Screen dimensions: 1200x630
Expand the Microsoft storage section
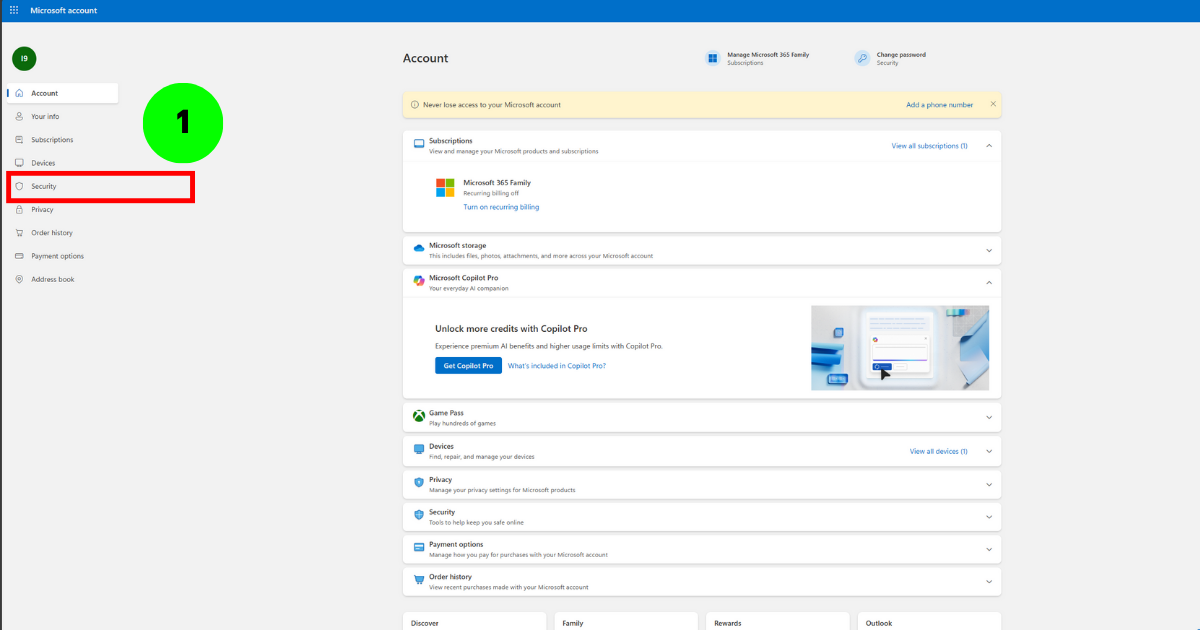click(x=989, y=251)
